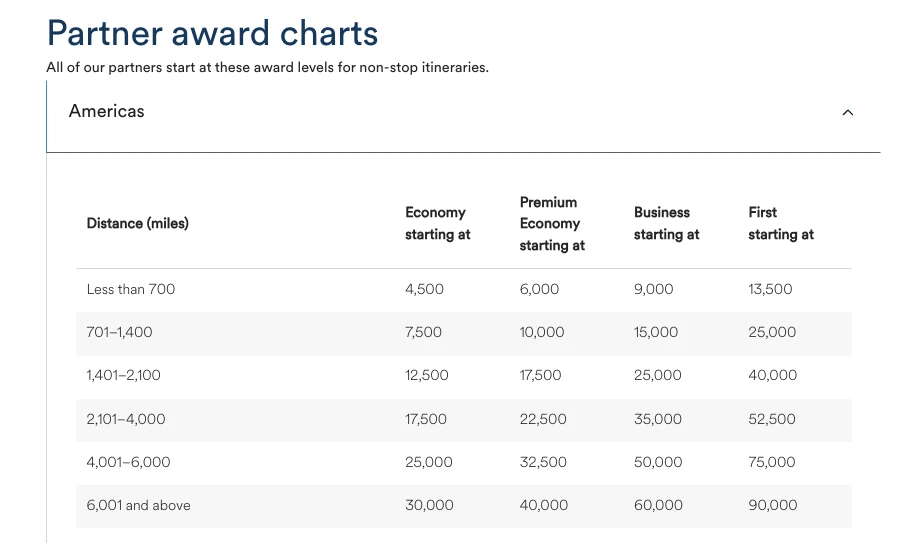Select the 90,000 first class value
This screenshot has height=543, width=900.
[x=772, y=505]
